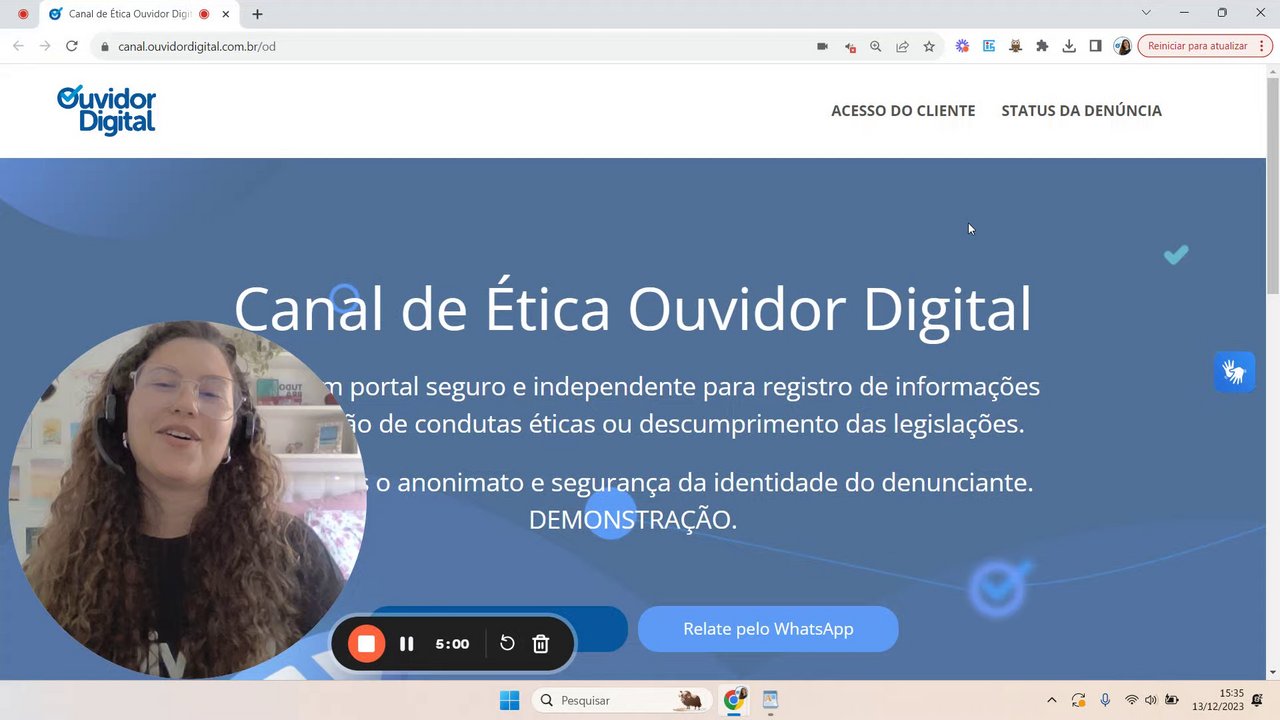Open the blue square extension icon
1280x720 pixels.
coord(989,46)
